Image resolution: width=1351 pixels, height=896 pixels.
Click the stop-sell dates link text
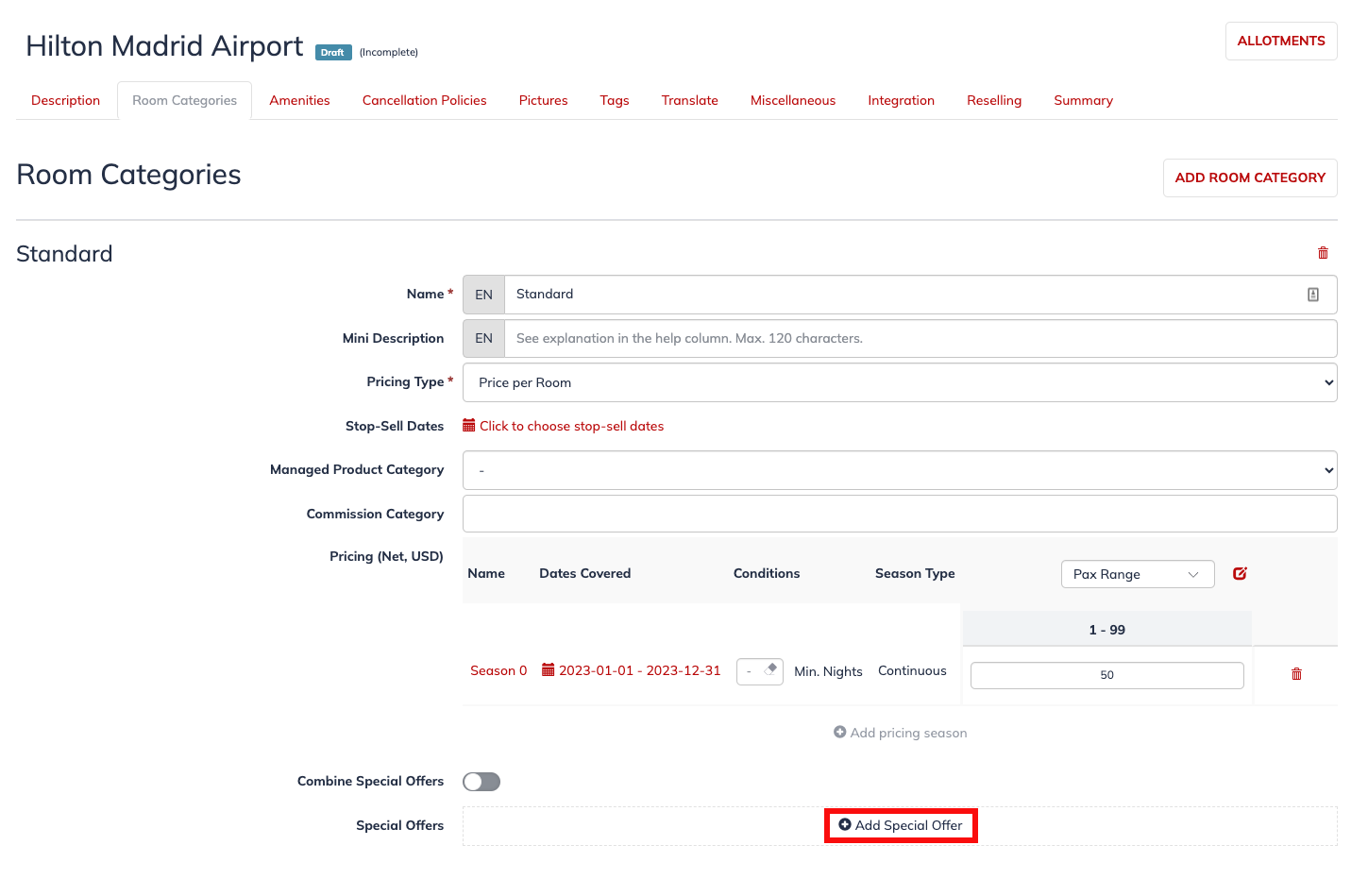[571, 426]
